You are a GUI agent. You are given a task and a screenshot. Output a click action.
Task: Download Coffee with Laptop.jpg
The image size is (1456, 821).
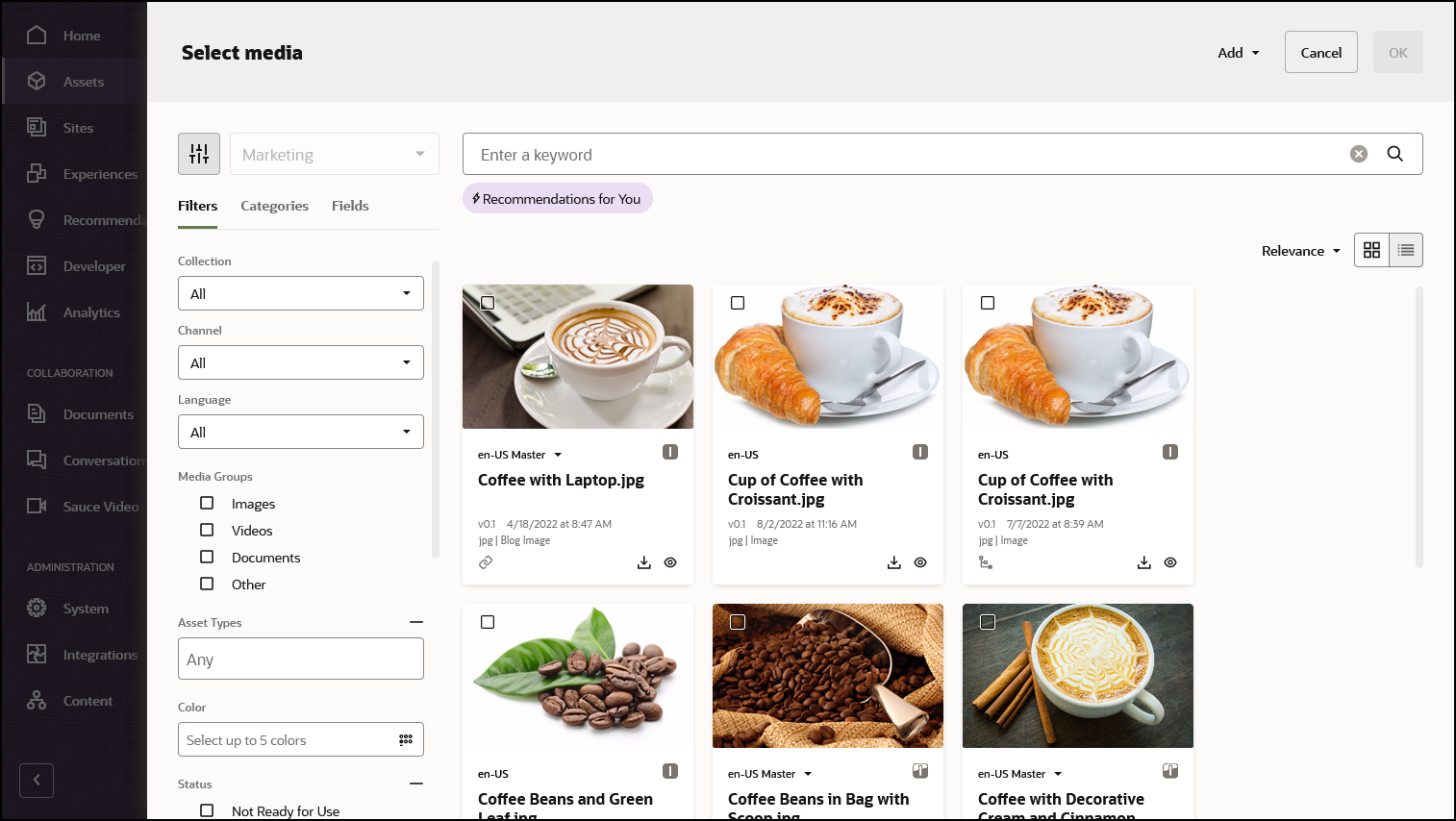click(644, 562)
